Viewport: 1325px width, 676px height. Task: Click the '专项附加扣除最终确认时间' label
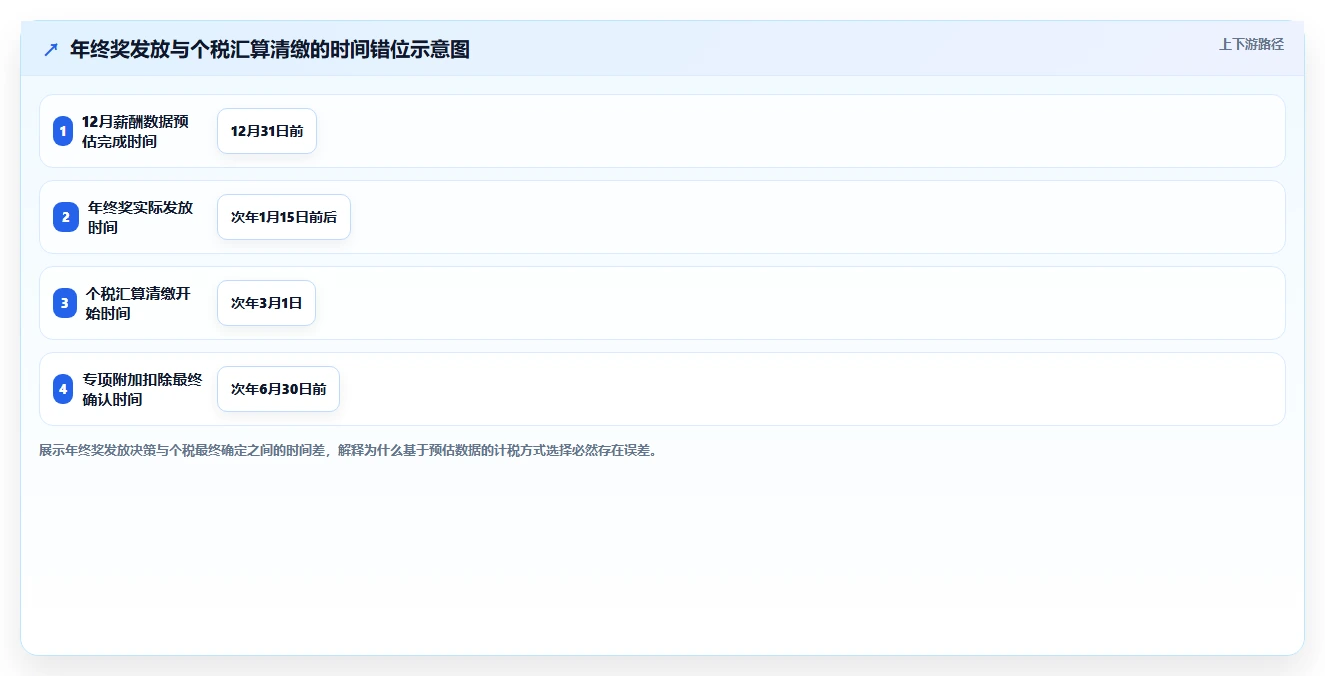coord(142,389)
